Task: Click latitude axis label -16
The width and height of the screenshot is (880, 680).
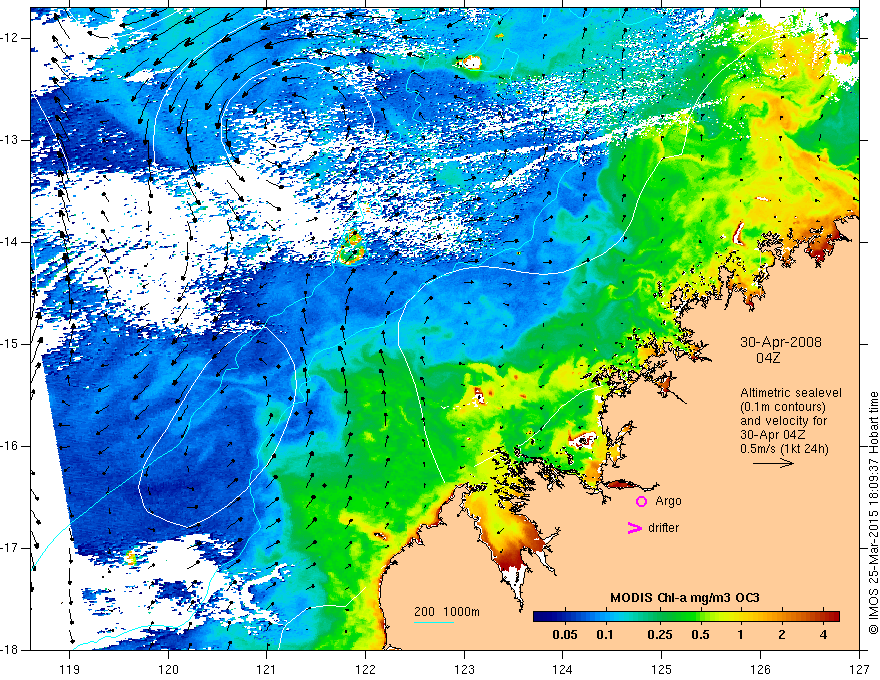Action: (10, 446)
